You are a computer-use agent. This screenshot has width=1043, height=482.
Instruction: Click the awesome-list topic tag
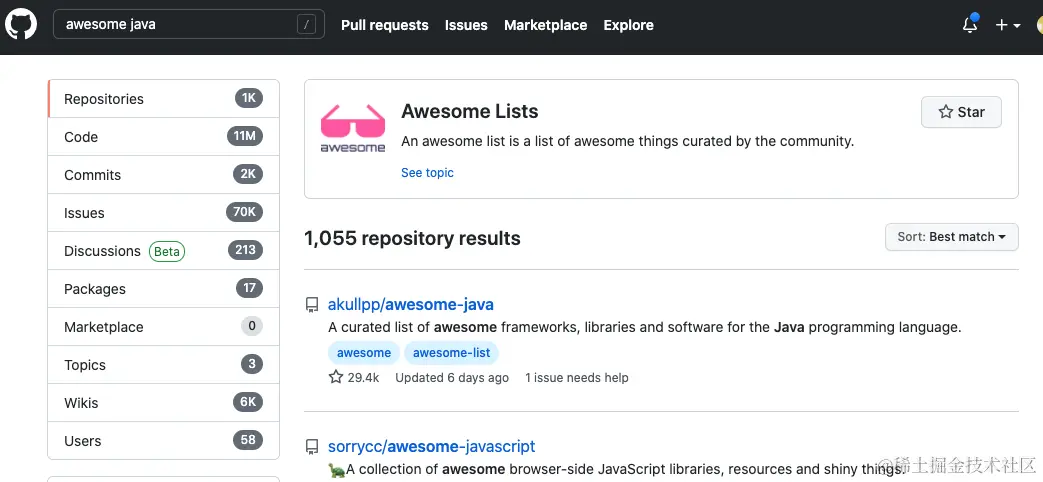pos(451,353)
